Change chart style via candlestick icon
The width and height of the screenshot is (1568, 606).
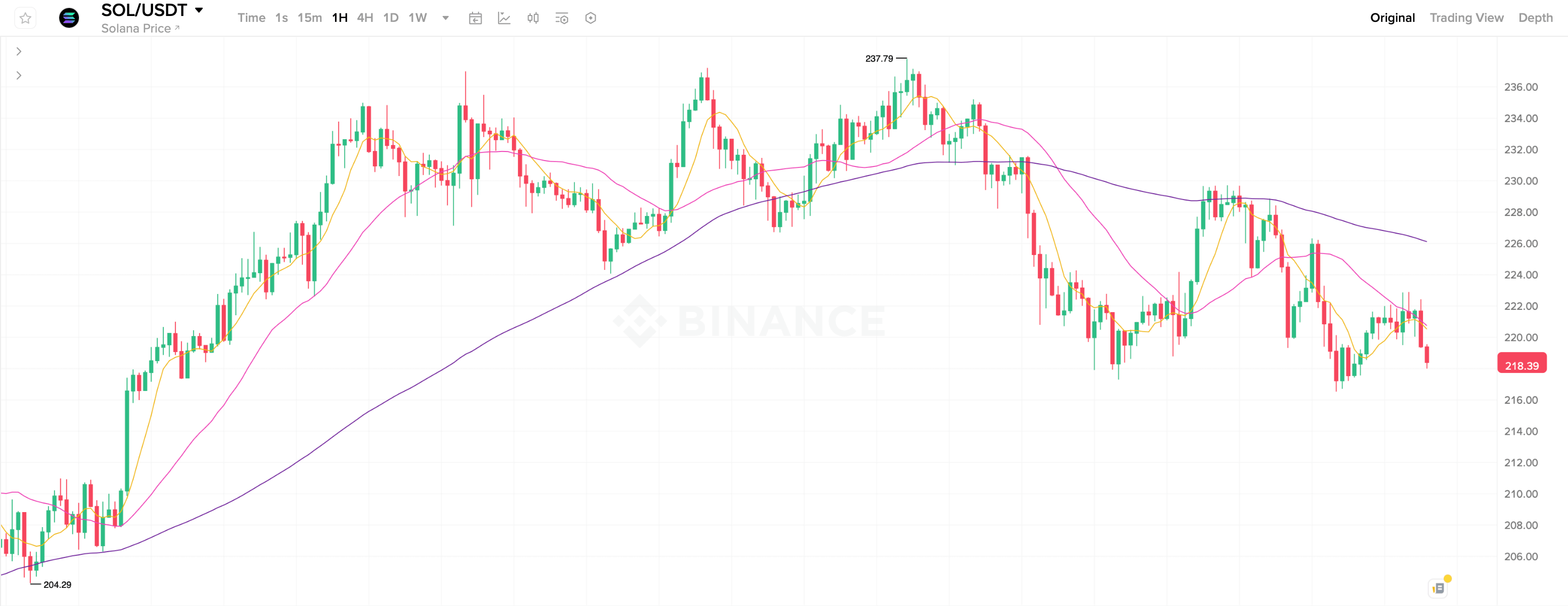[x=533, y=18]
